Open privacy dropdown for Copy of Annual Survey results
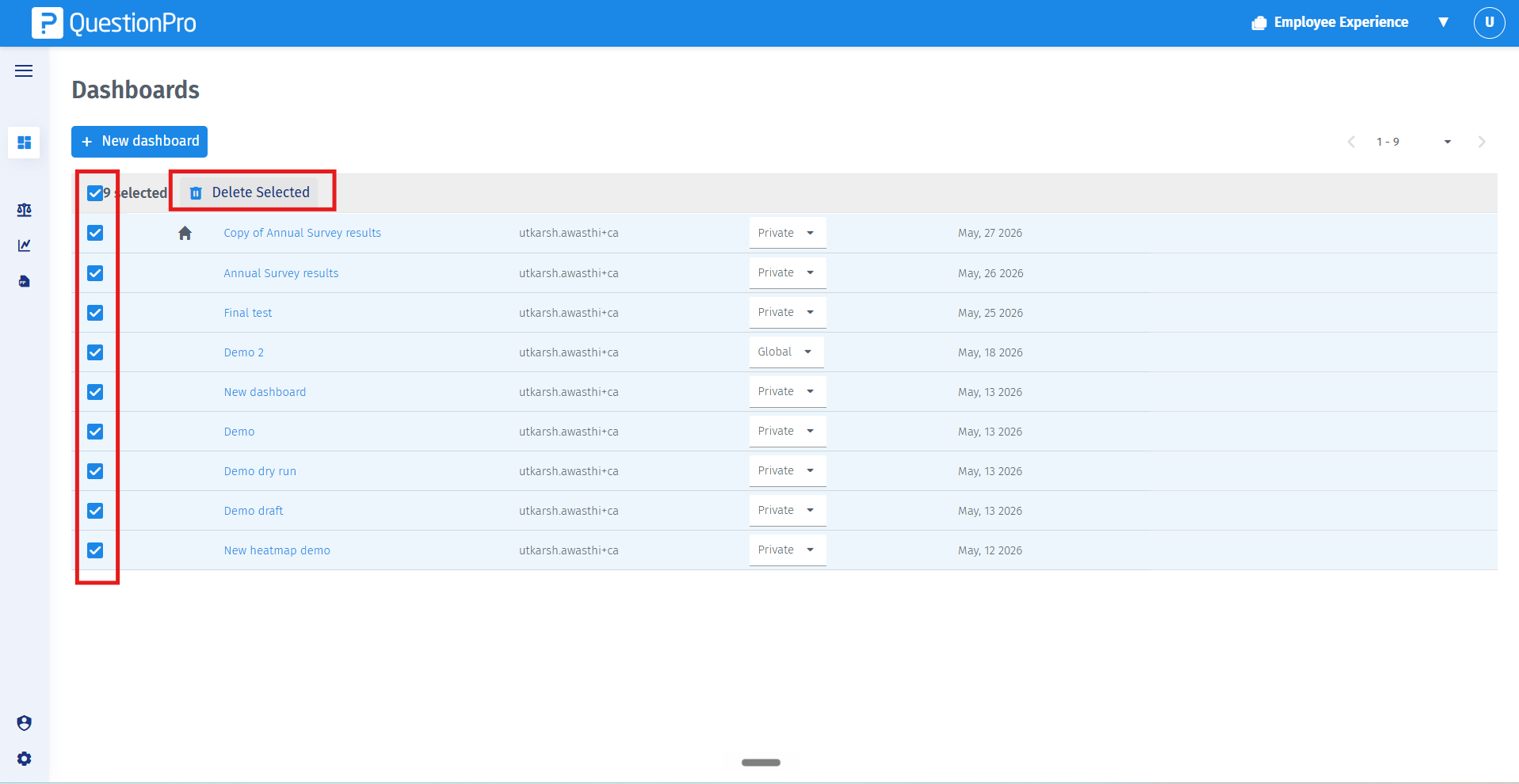The width and height of the screenshot is (1519, 784). click(x=788, y=233)
